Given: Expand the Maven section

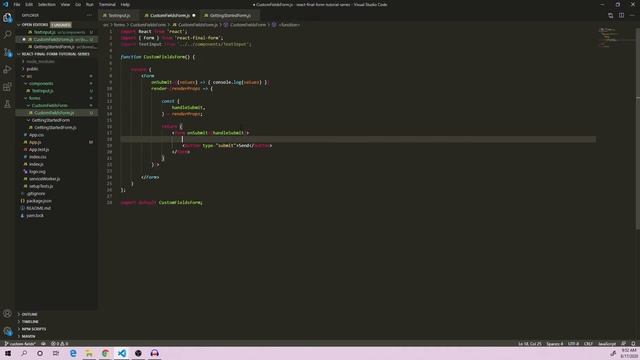Looking at the screenshot, I should pos(27,336).
